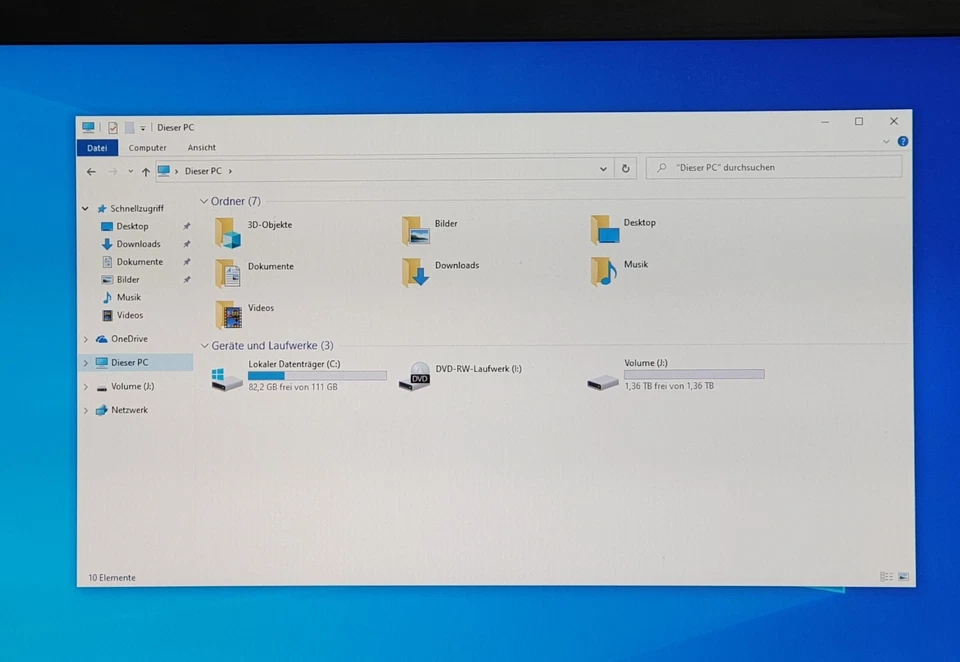Select the Volume (J:) drive in main pane
The image size is (960, 662).
point(675,374)
